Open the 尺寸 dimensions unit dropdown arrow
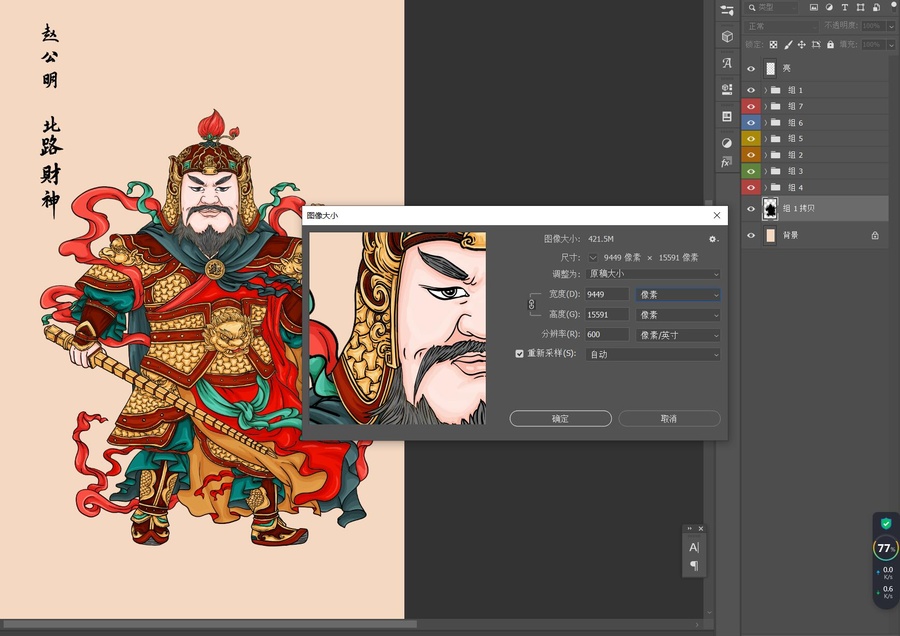Viewport: 900px width, 636px height. point(593,258)
